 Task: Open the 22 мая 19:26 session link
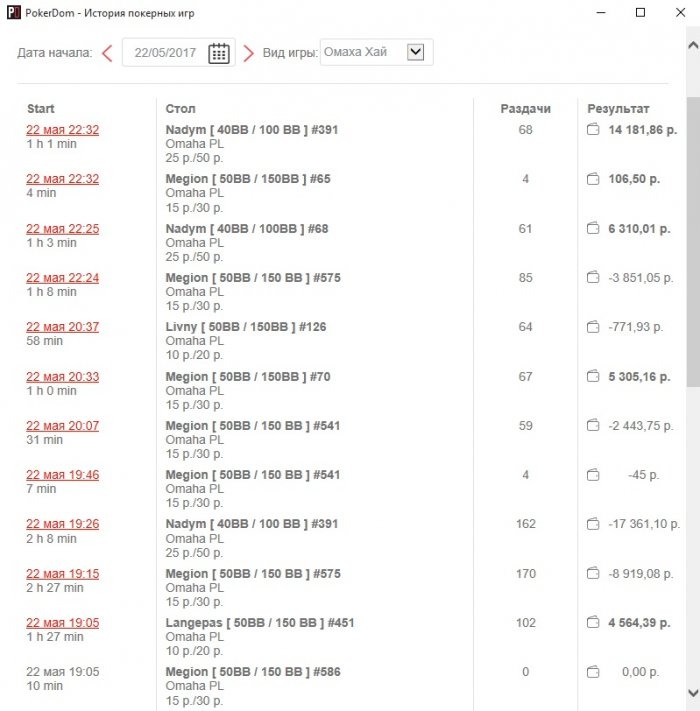point(63,524)
